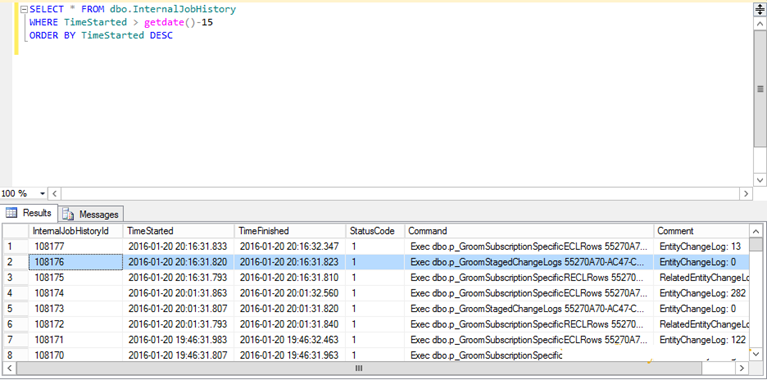Click TimeStarted cell 2016-01-20 19:46:31.983
This screenshot has width=767, height=380.
point(179,339)
